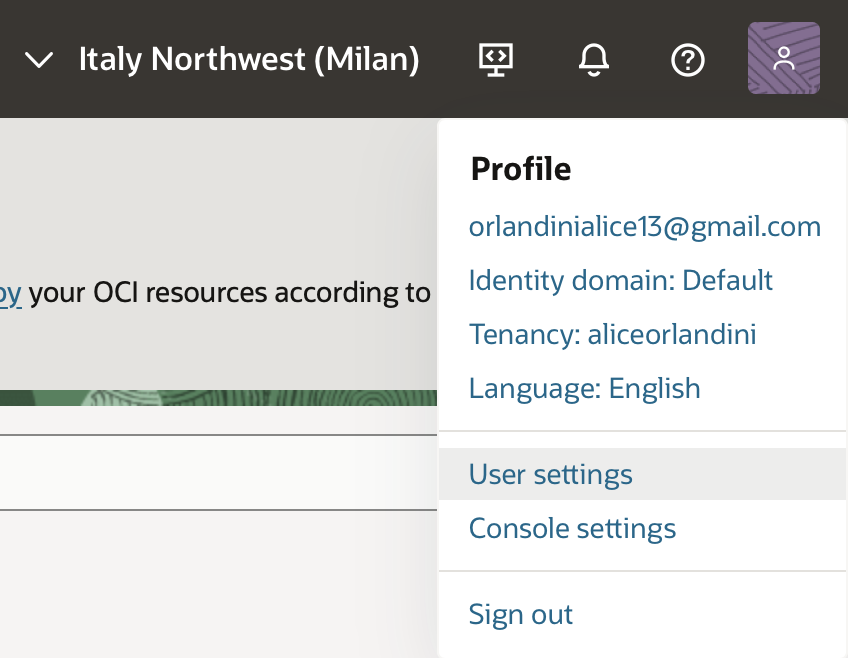Open Tenancy: aliceorlandini details
The height and width of the screenshot is (658, 848).
[612, 334]
